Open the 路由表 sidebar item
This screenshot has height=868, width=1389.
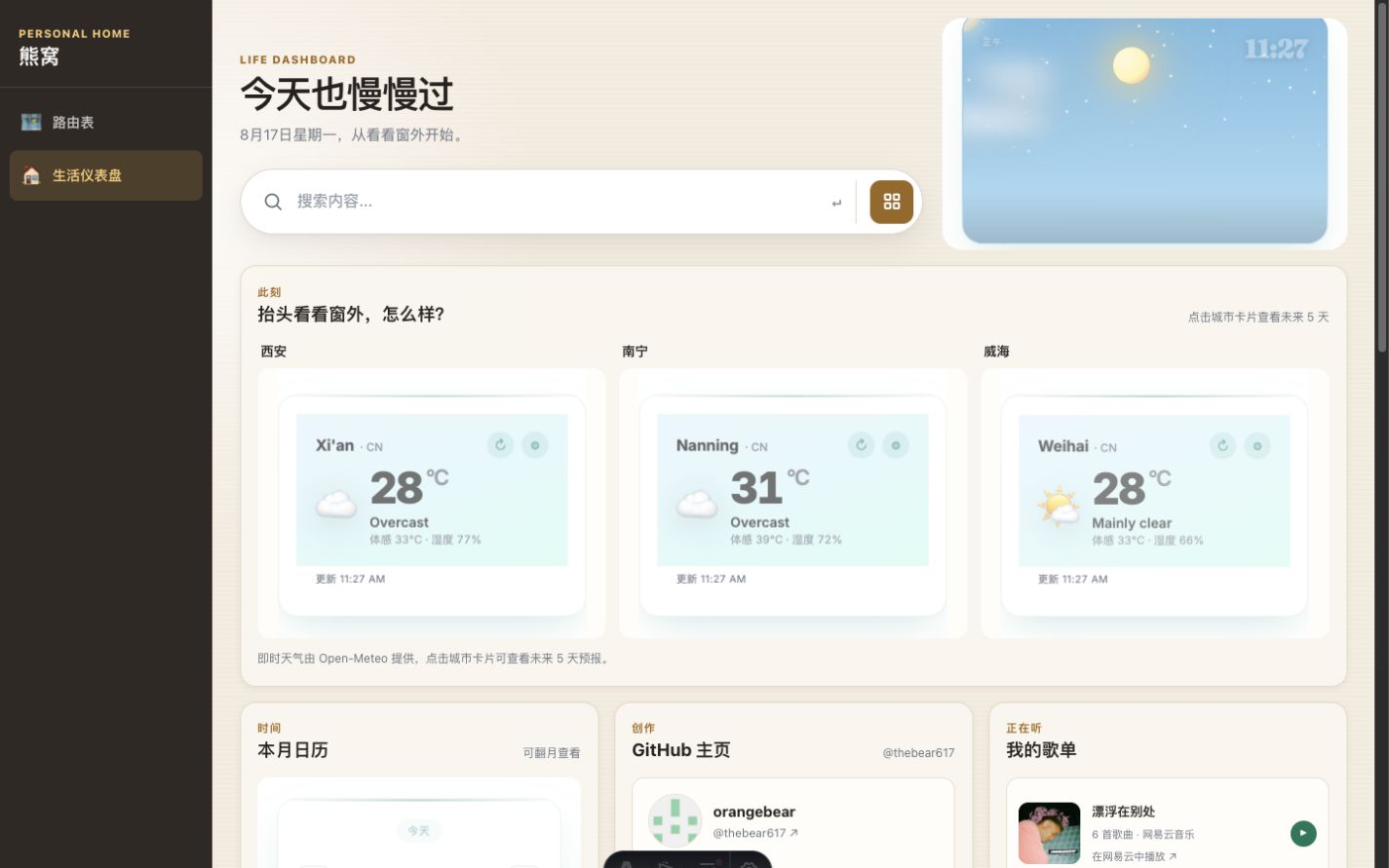pyautogui.click(x=106, y=123)
